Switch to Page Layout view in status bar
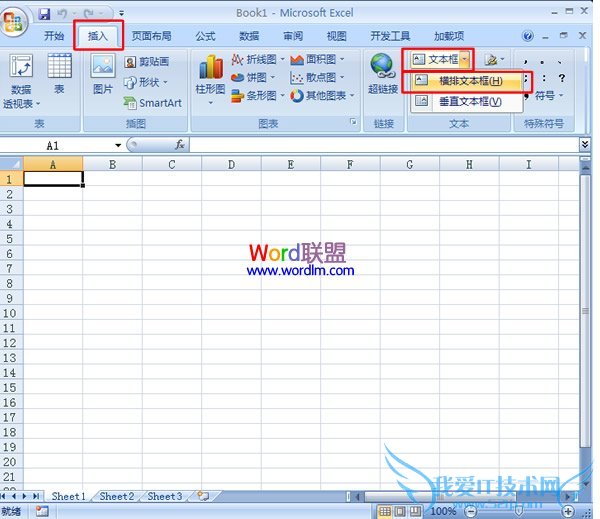 (400, 511)
